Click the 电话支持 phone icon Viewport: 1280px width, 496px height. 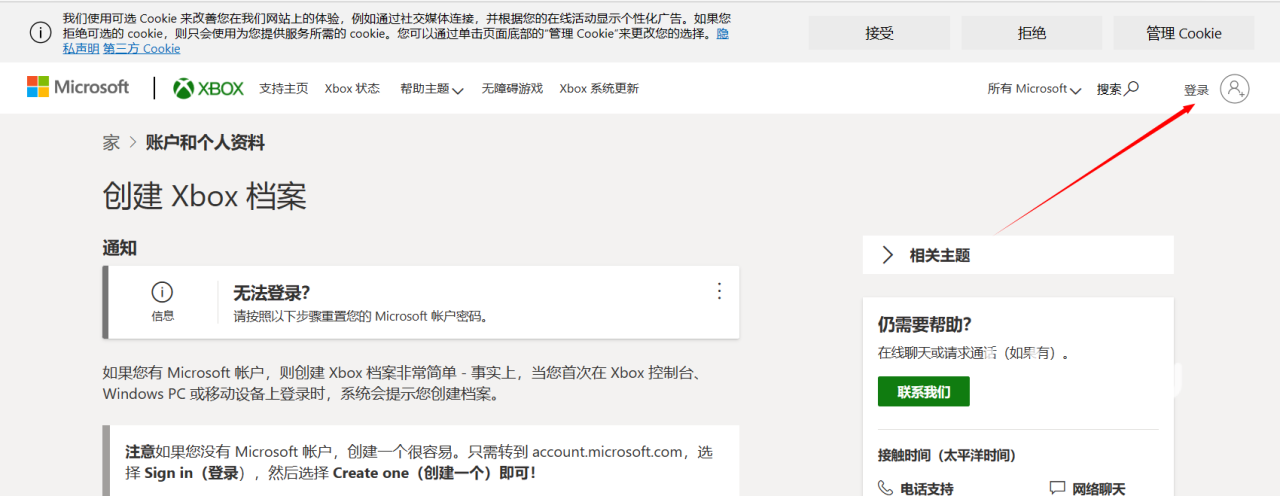click(886, 488)
